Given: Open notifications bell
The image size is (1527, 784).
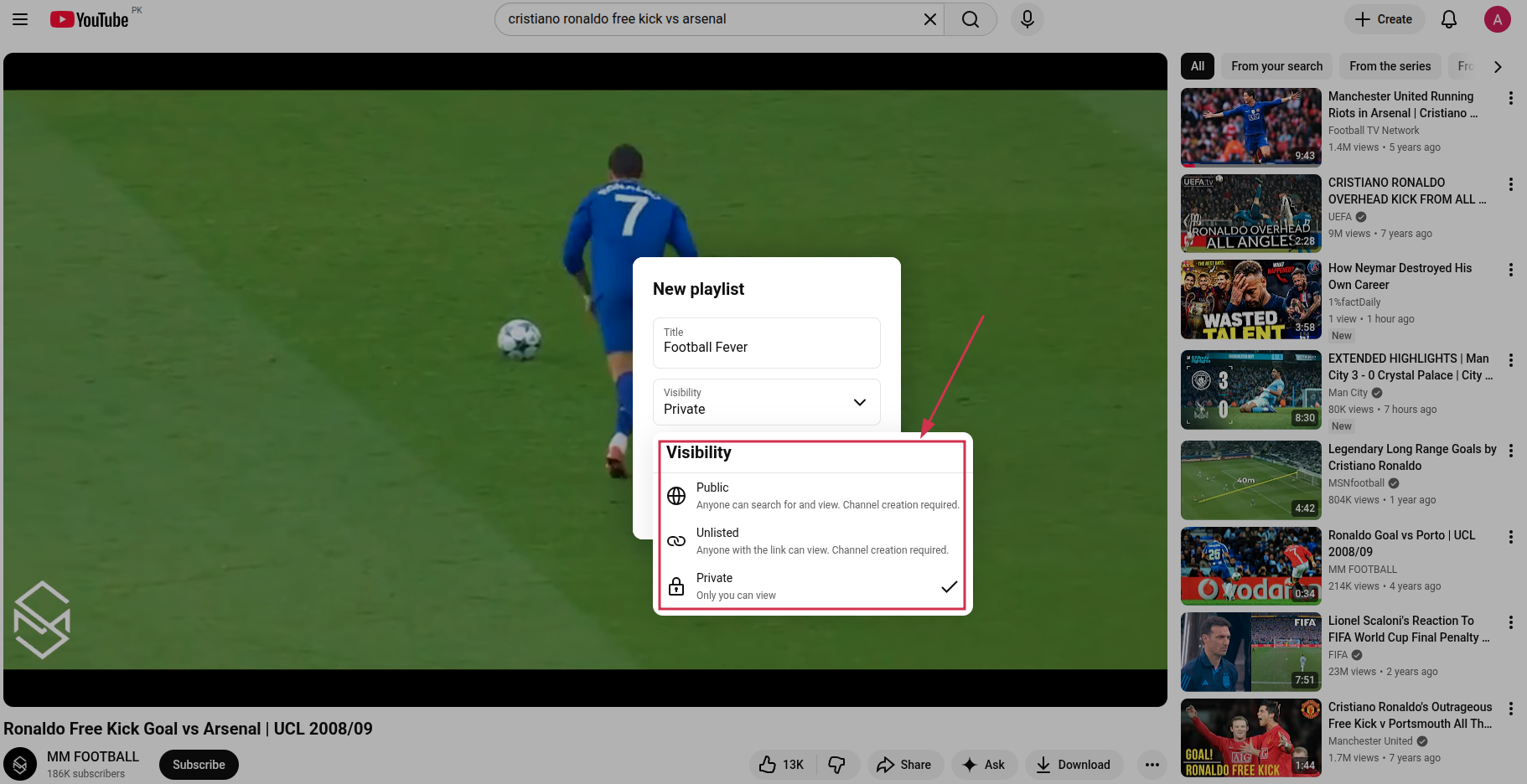Looking at the screenshot, I should (1449, 19).
